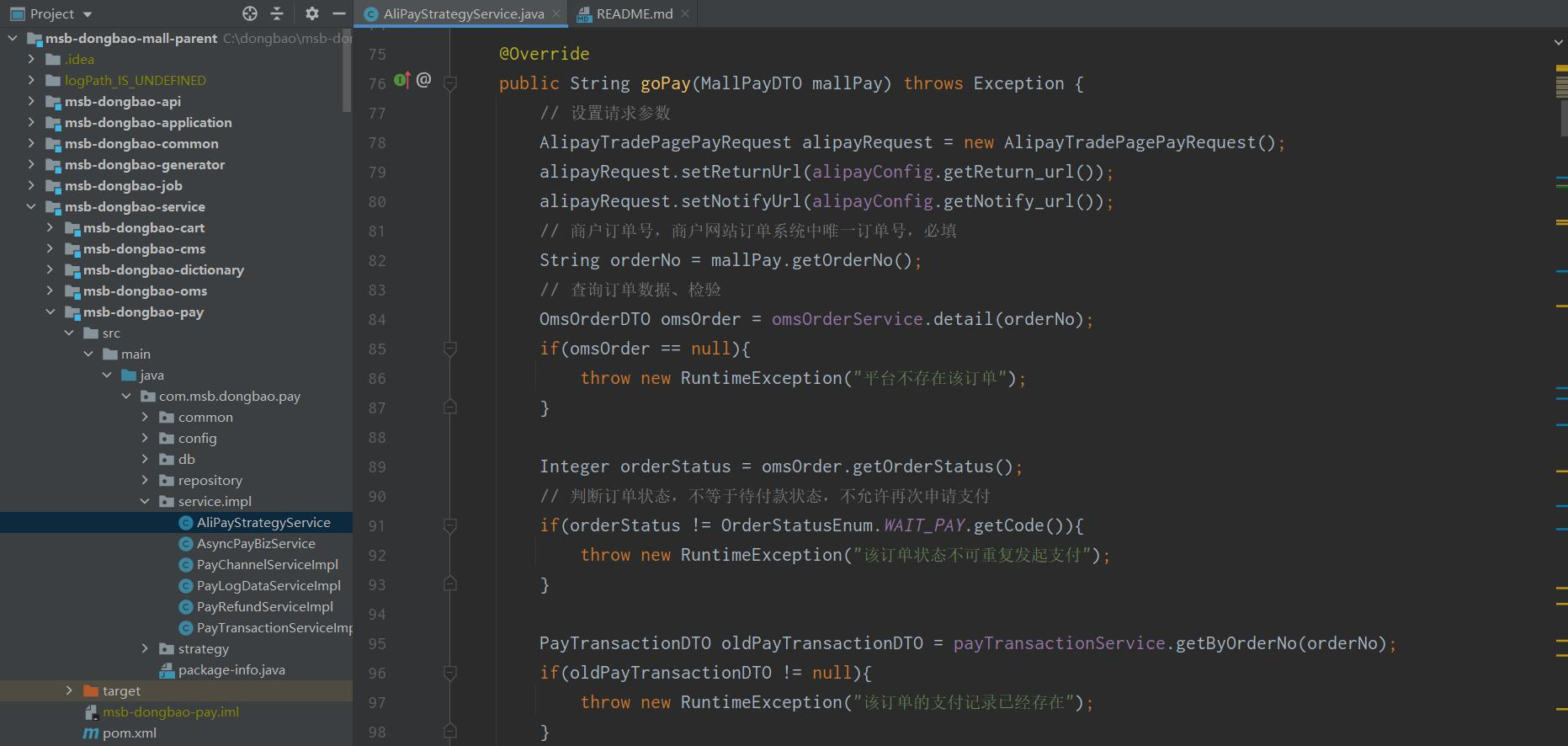
Task: Fold the if block at line 85
Action: click(450, 349)
